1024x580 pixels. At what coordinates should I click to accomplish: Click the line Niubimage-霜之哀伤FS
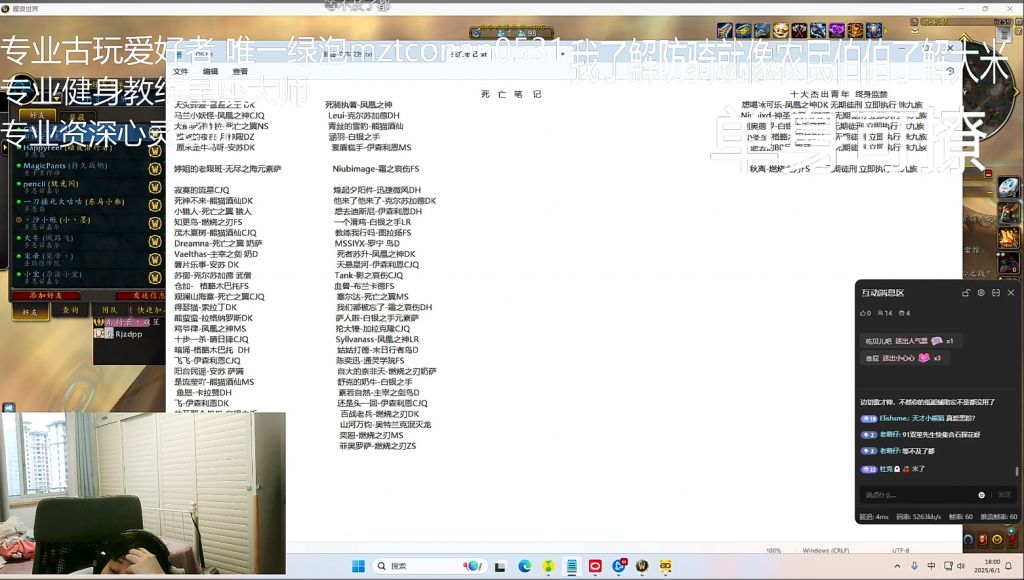376,169
